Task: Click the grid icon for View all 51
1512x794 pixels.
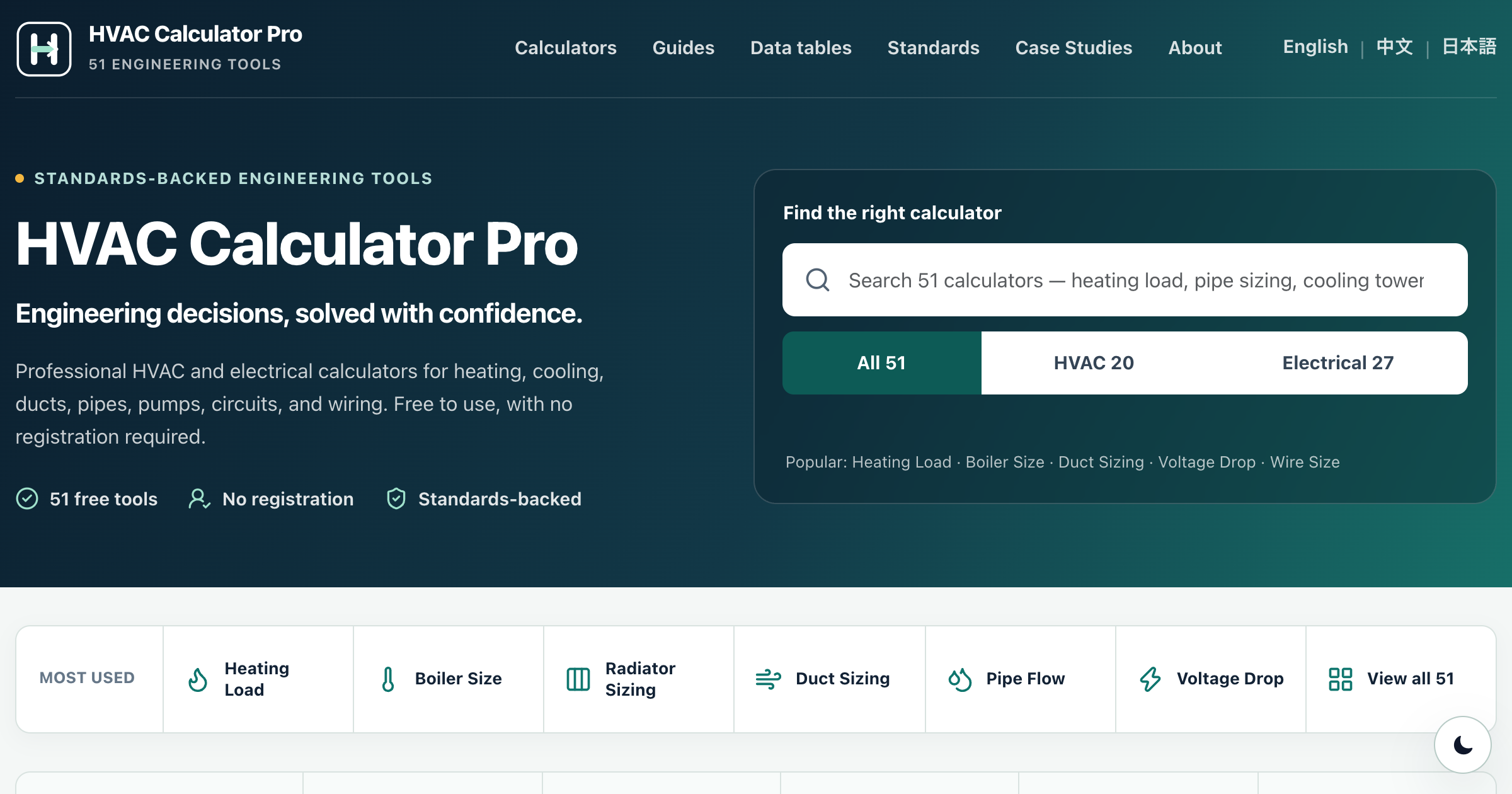Action: [x=1341, y=679]
